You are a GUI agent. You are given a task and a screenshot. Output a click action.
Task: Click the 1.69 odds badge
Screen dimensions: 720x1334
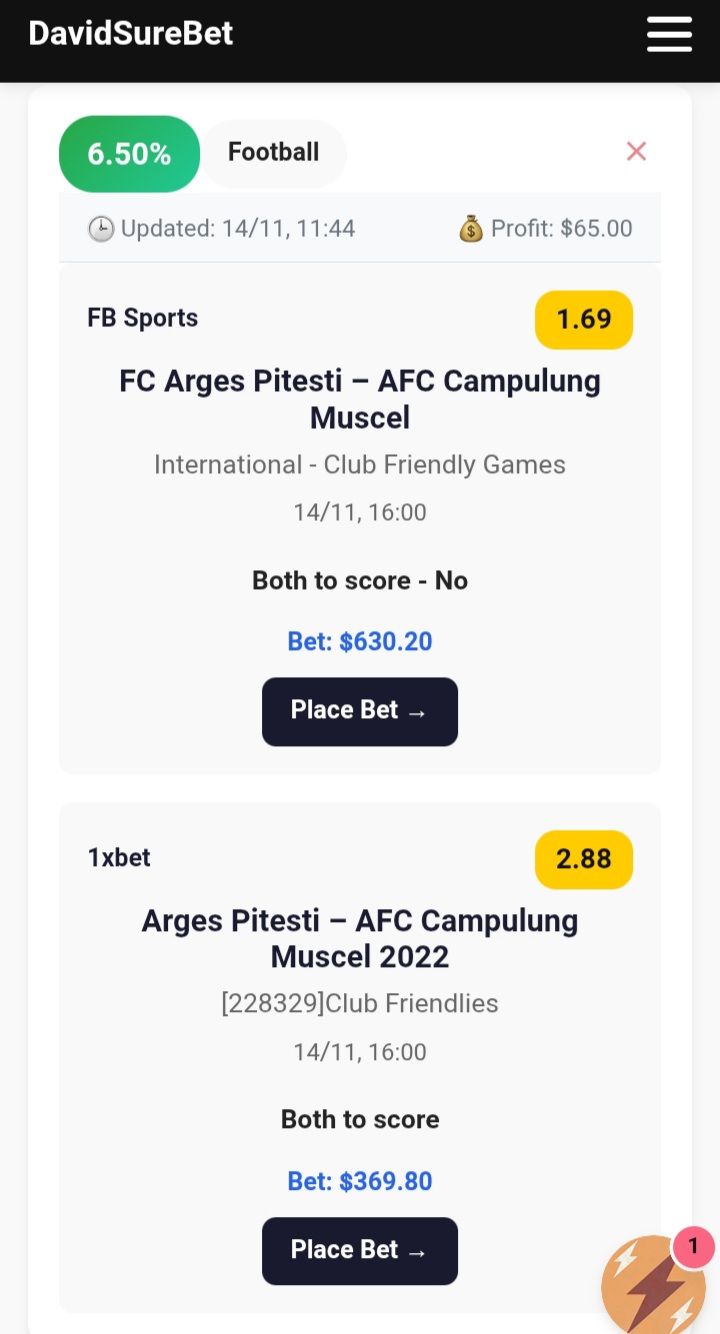tap(583, 319)
